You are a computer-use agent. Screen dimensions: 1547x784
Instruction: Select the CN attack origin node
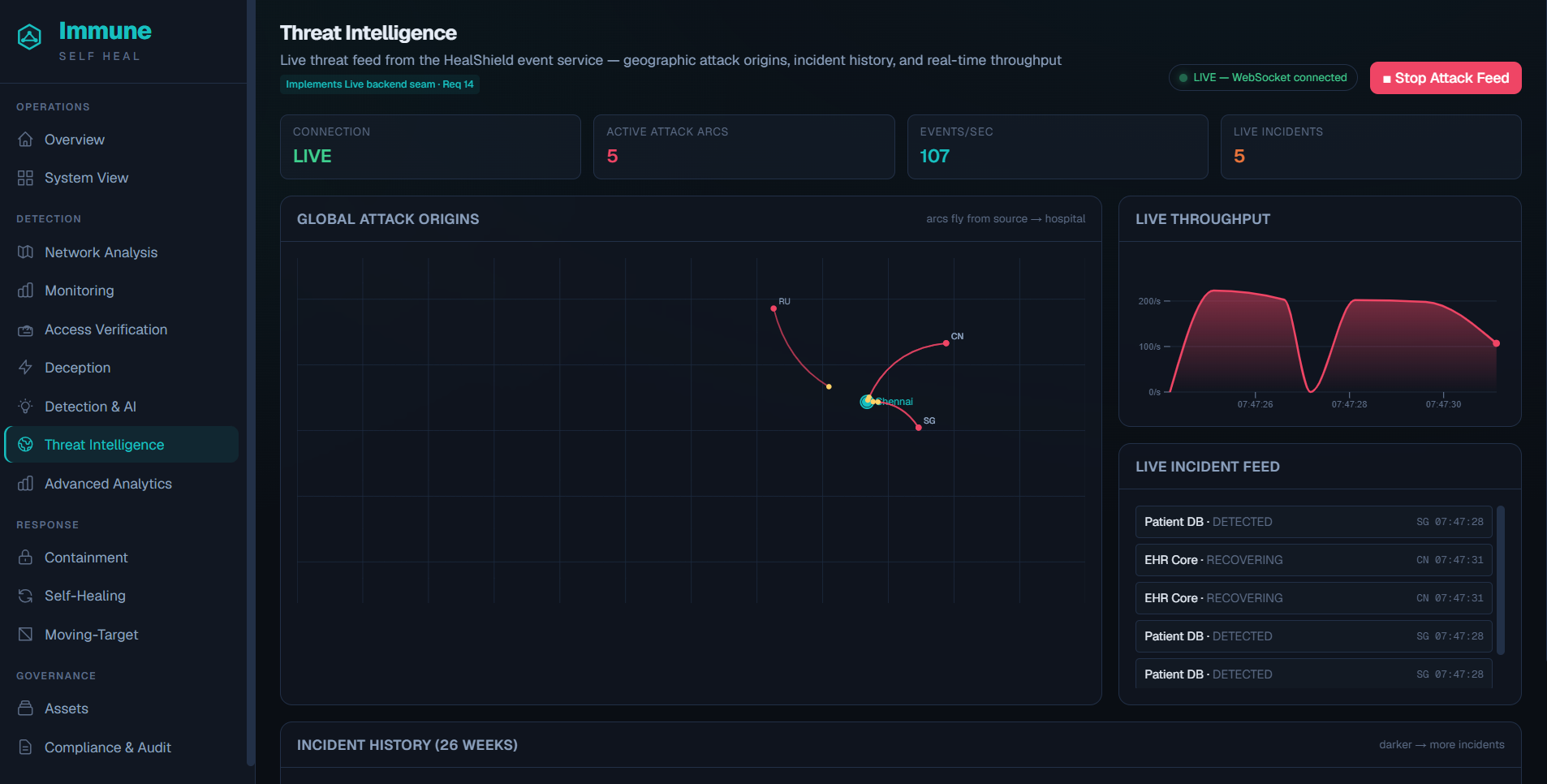tap(946, 343)
